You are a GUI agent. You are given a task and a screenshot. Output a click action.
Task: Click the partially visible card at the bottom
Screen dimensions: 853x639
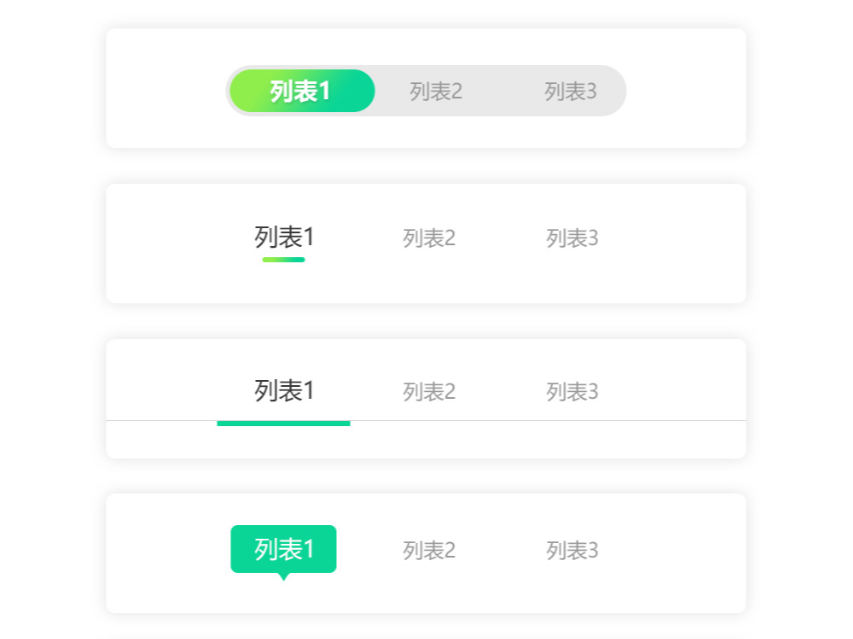click(x=425, y=635)
